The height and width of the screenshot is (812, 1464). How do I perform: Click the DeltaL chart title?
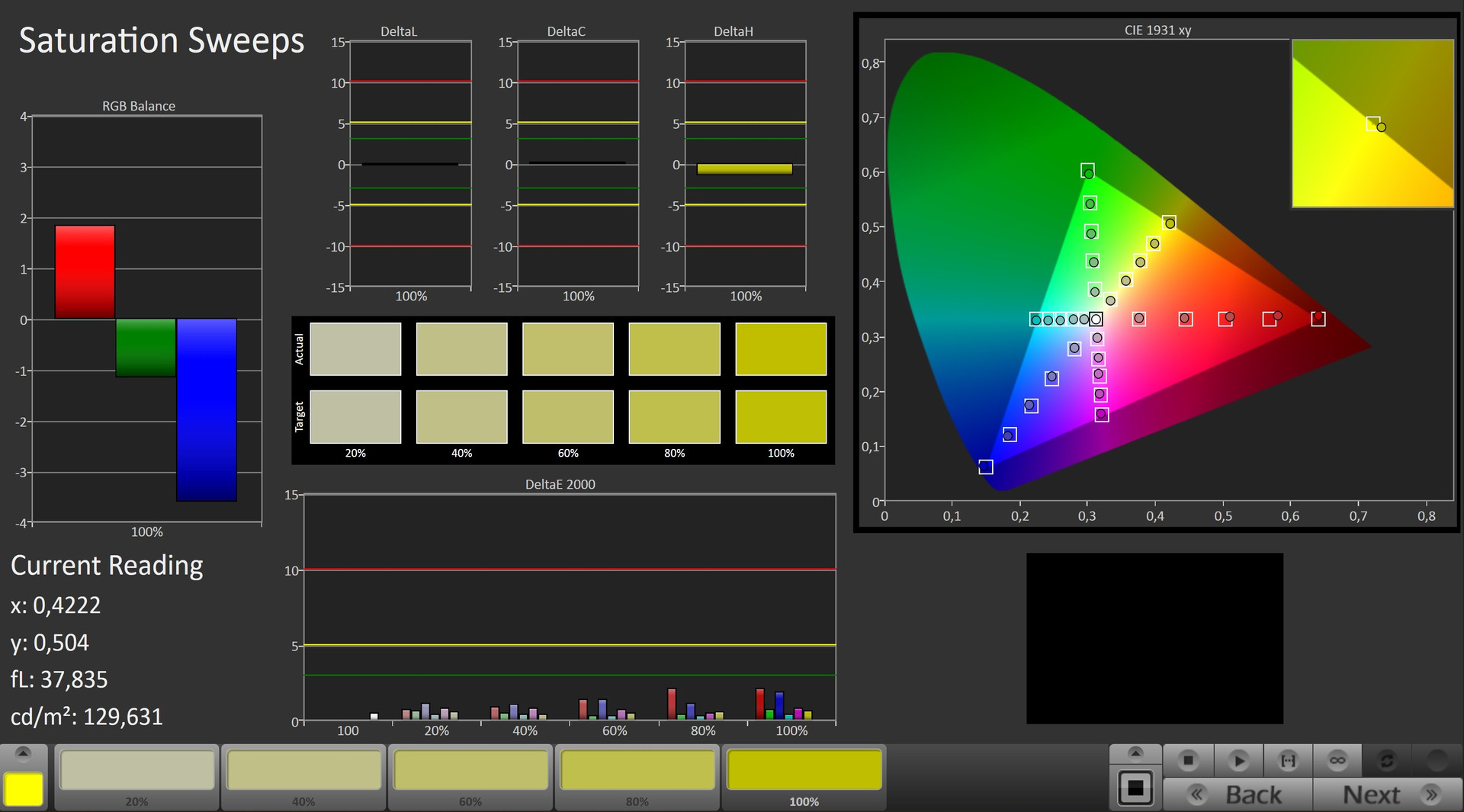coord(399,31)
